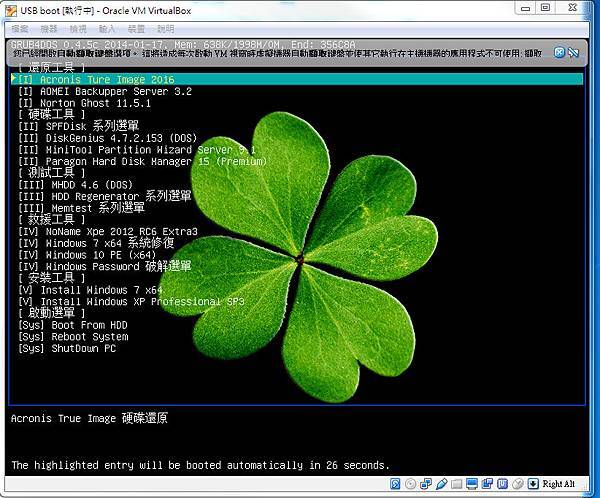Screen dimensions: 600x498
Task: Click the 硬碟工具 section header
Action: pyautogui.click(x=52, y=114)
